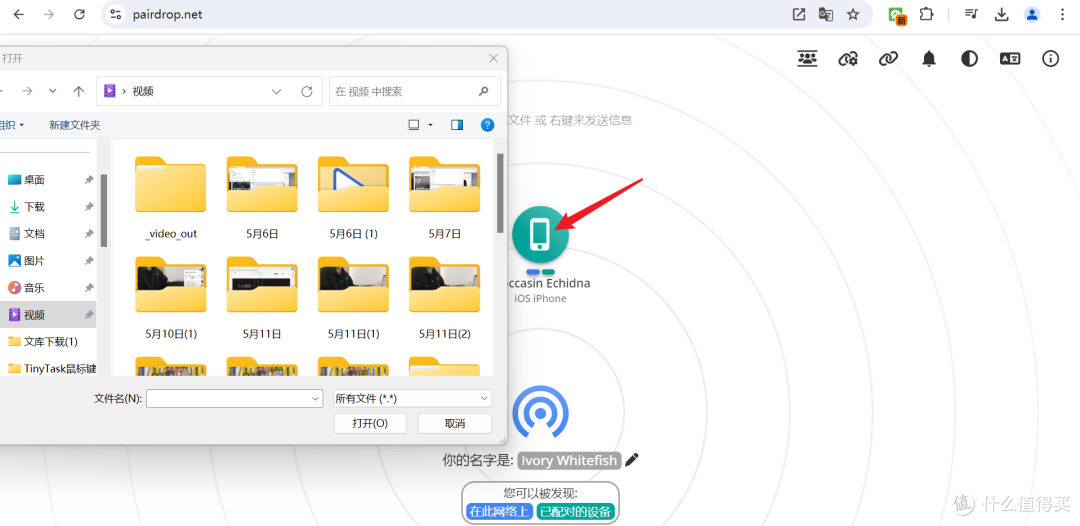This screenshot has width=1080, height=526.
Task: Click the file list vertical scrollbar
Action: coord(500,193)
